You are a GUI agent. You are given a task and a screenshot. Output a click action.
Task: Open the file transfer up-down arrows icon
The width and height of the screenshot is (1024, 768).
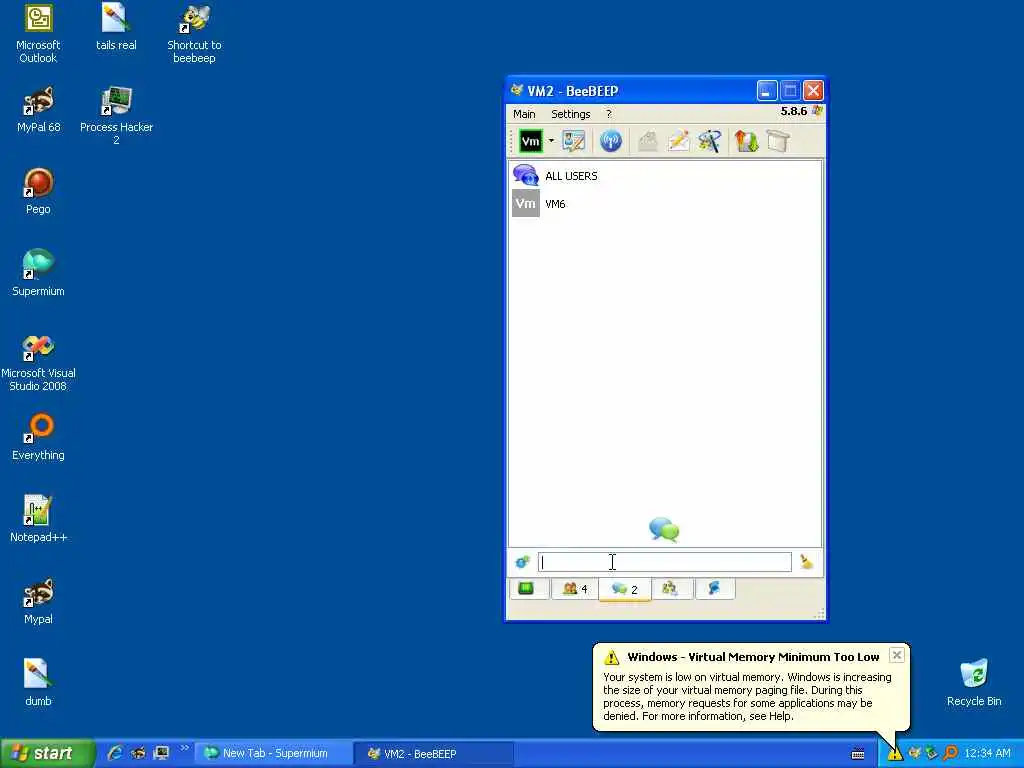[746, 141]
